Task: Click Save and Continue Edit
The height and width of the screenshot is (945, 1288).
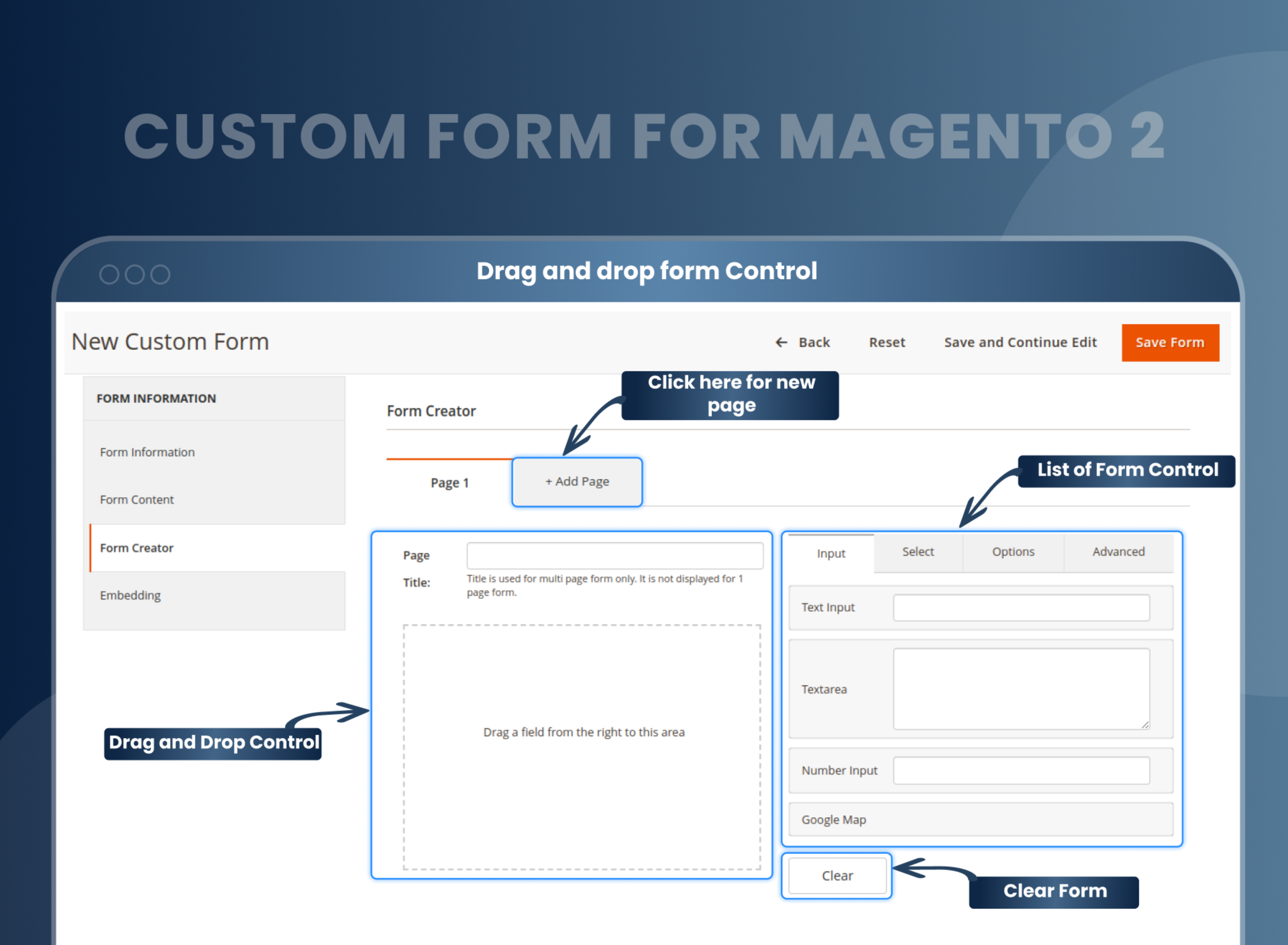Action: pyautogui.click(x=1020, y=342)
